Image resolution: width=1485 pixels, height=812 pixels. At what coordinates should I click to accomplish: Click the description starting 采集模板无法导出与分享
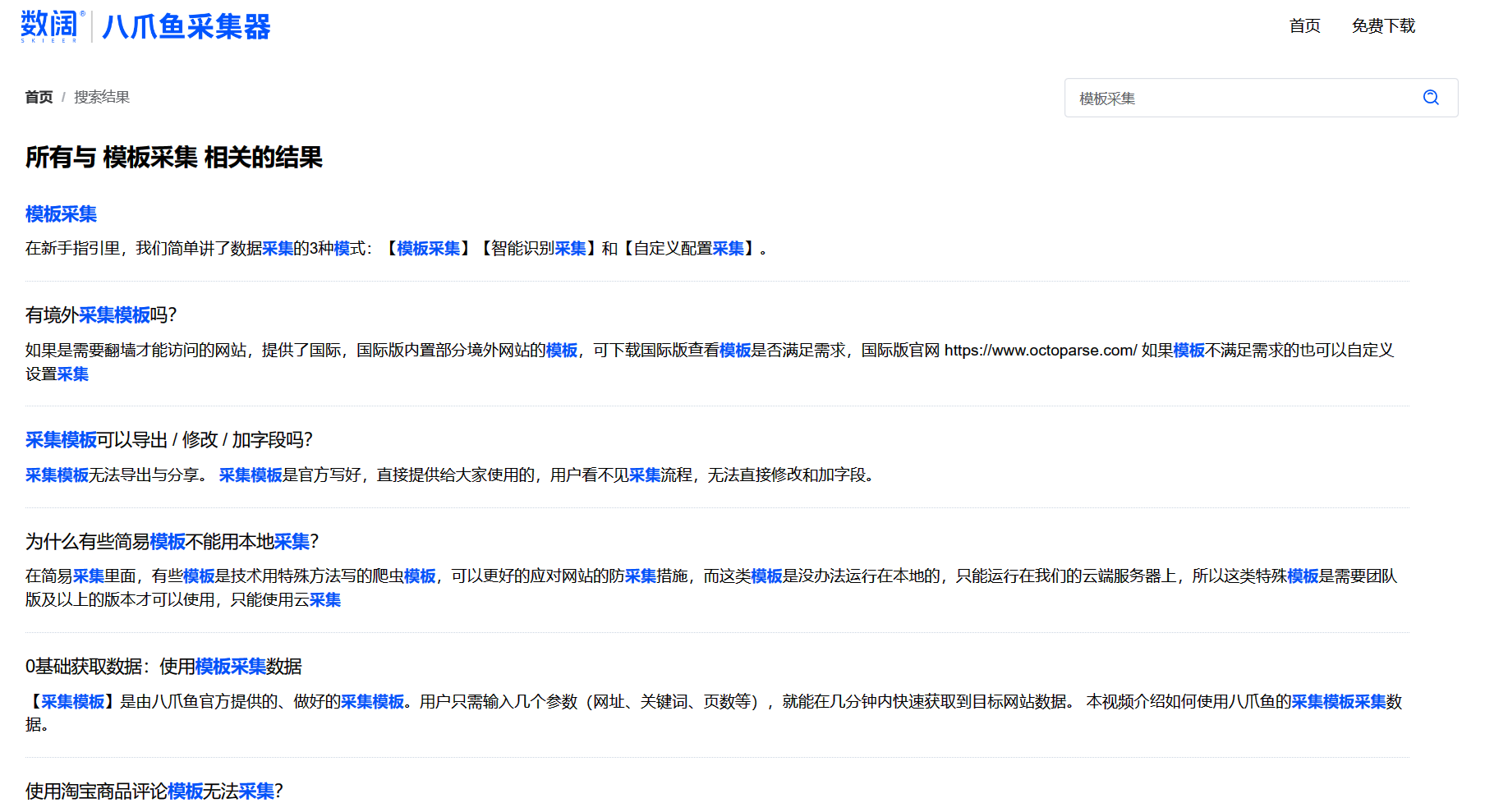[450, 475]
